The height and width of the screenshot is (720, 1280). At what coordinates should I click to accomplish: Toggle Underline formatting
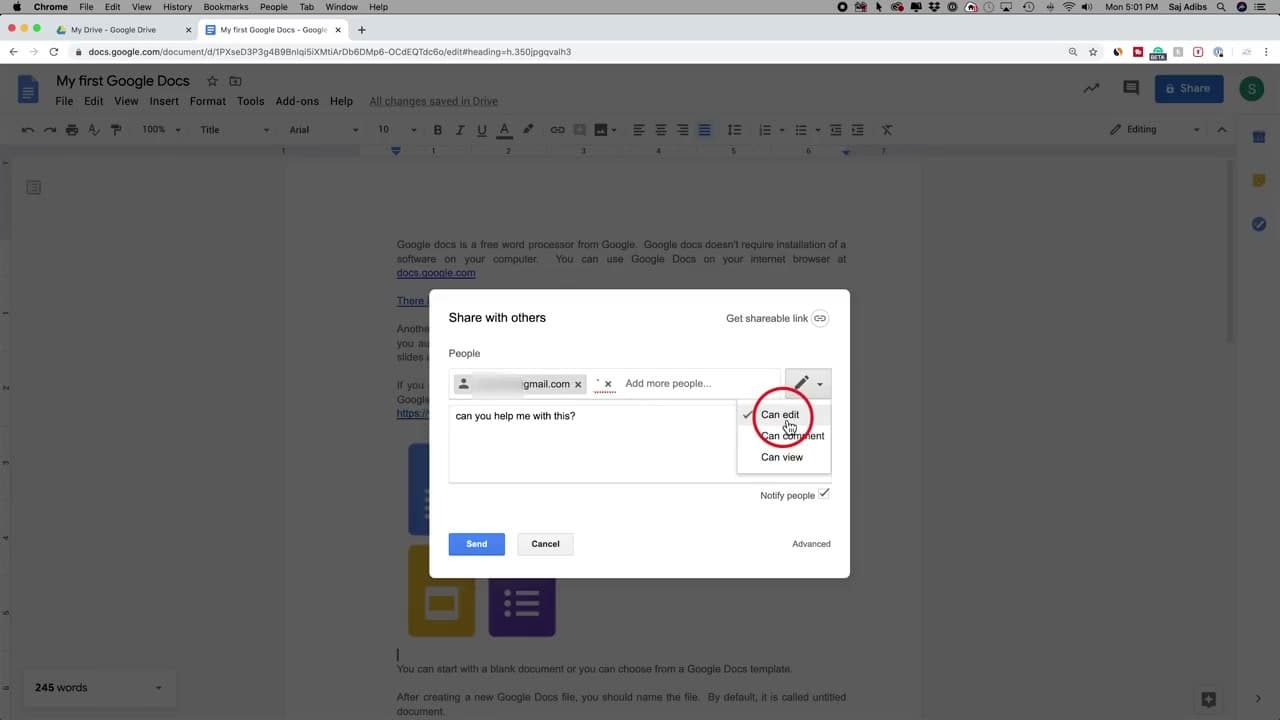point(482,130)
